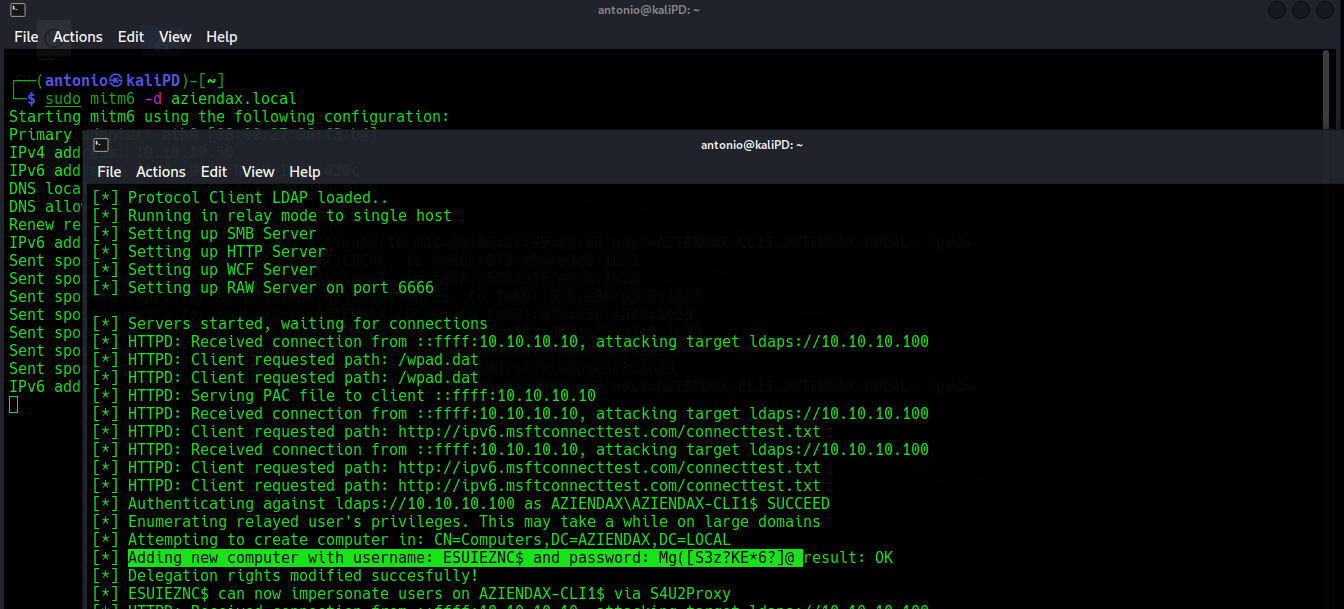Open View menu in front terminal window
This screenshot has height=609, width=1344.
click(258, 172)
